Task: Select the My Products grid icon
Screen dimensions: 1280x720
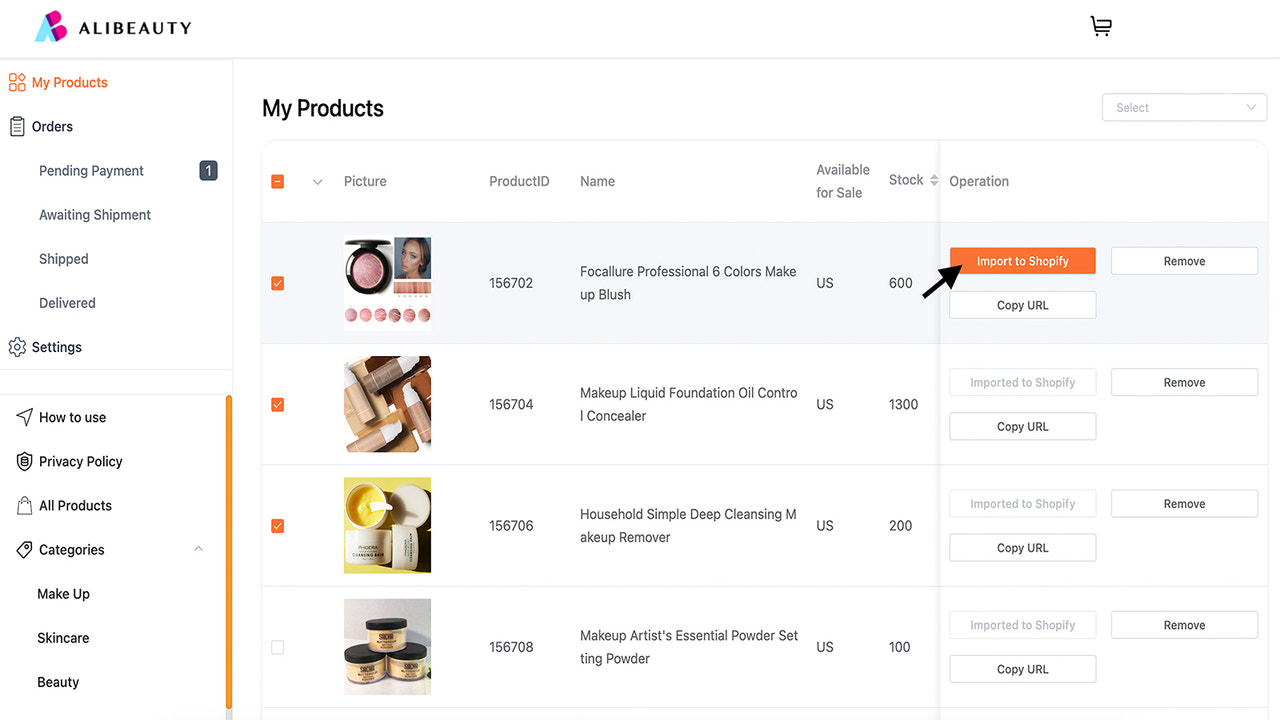Action: point(16,82)
